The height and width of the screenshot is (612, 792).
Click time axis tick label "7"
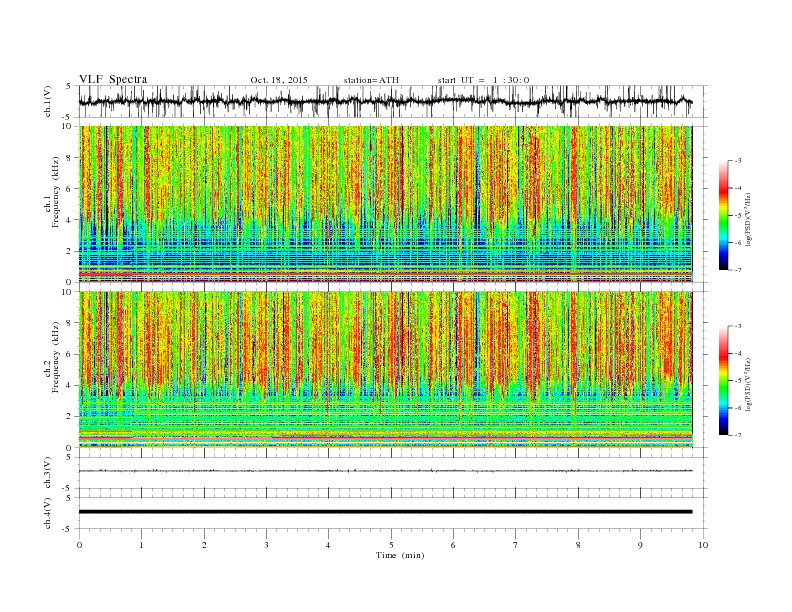(x=516, y=545)
